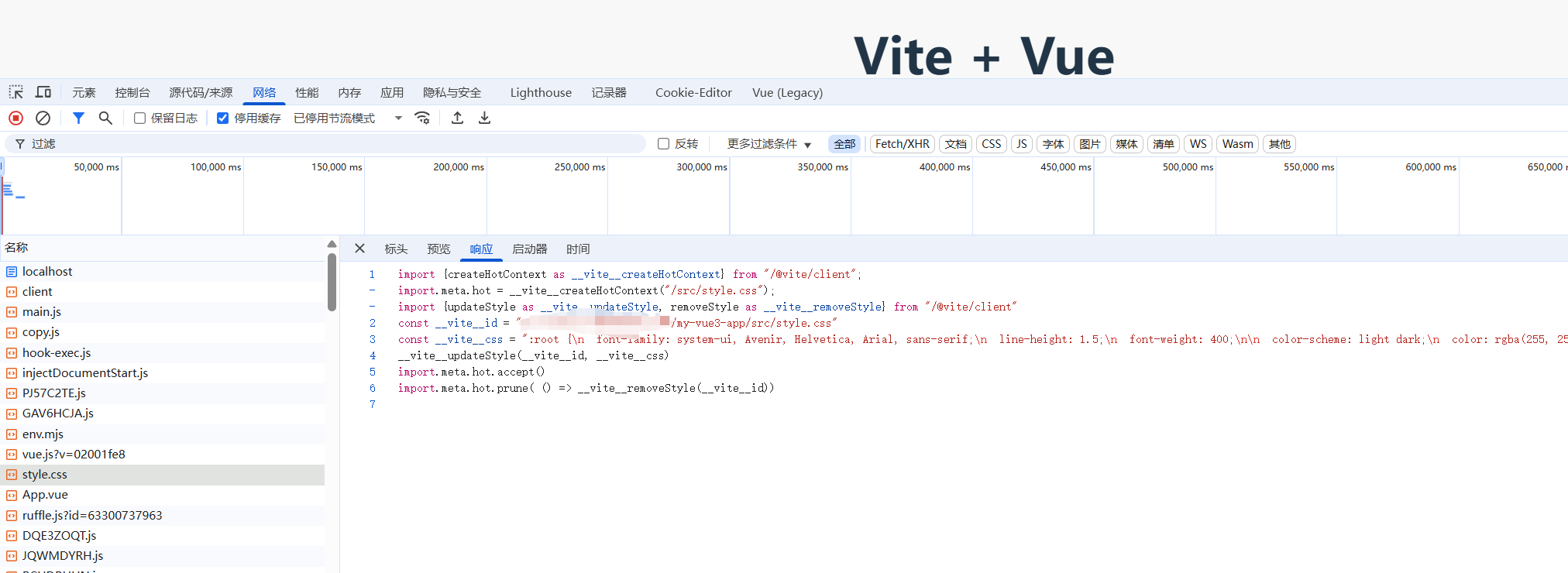Filter requests by Other type
The width and height of the screenshot is (1568, 573).
pyautogui.click(x=1280, y=144)
